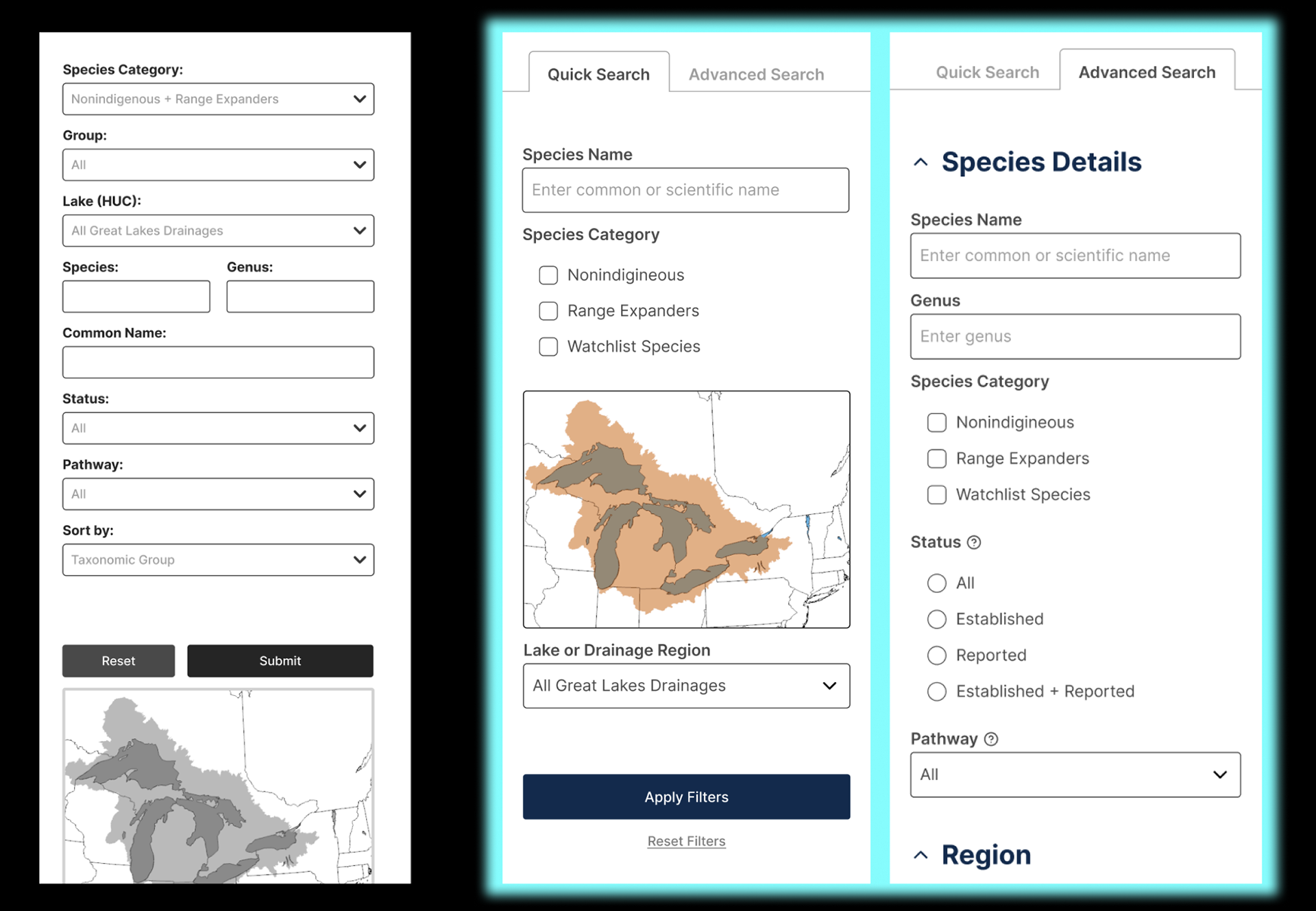Check Range Expanders in Advanced Search panel
The image size is (1316, 911).
click(x=936, y=459)
